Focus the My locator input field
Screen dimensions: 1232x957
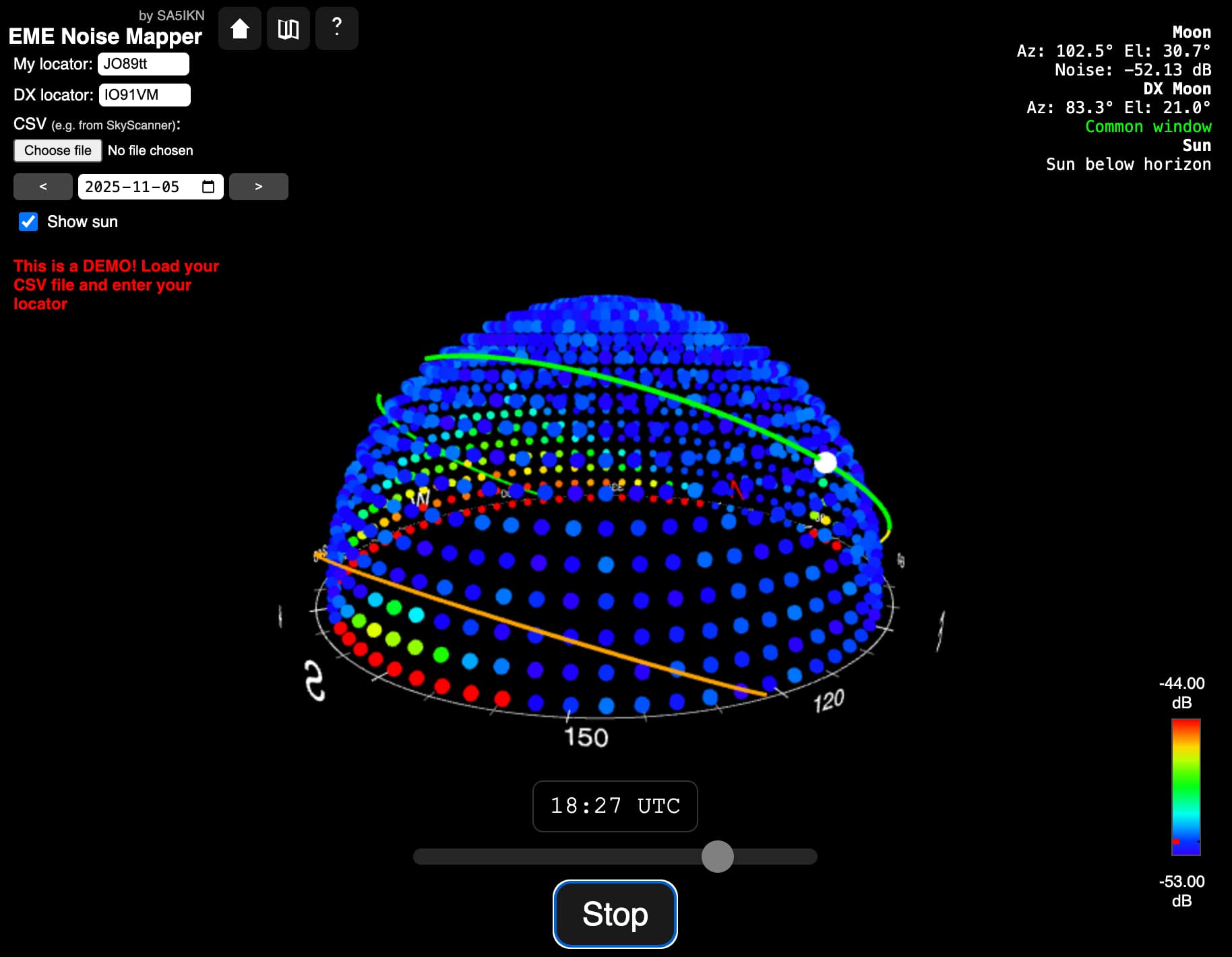[143, 64]
